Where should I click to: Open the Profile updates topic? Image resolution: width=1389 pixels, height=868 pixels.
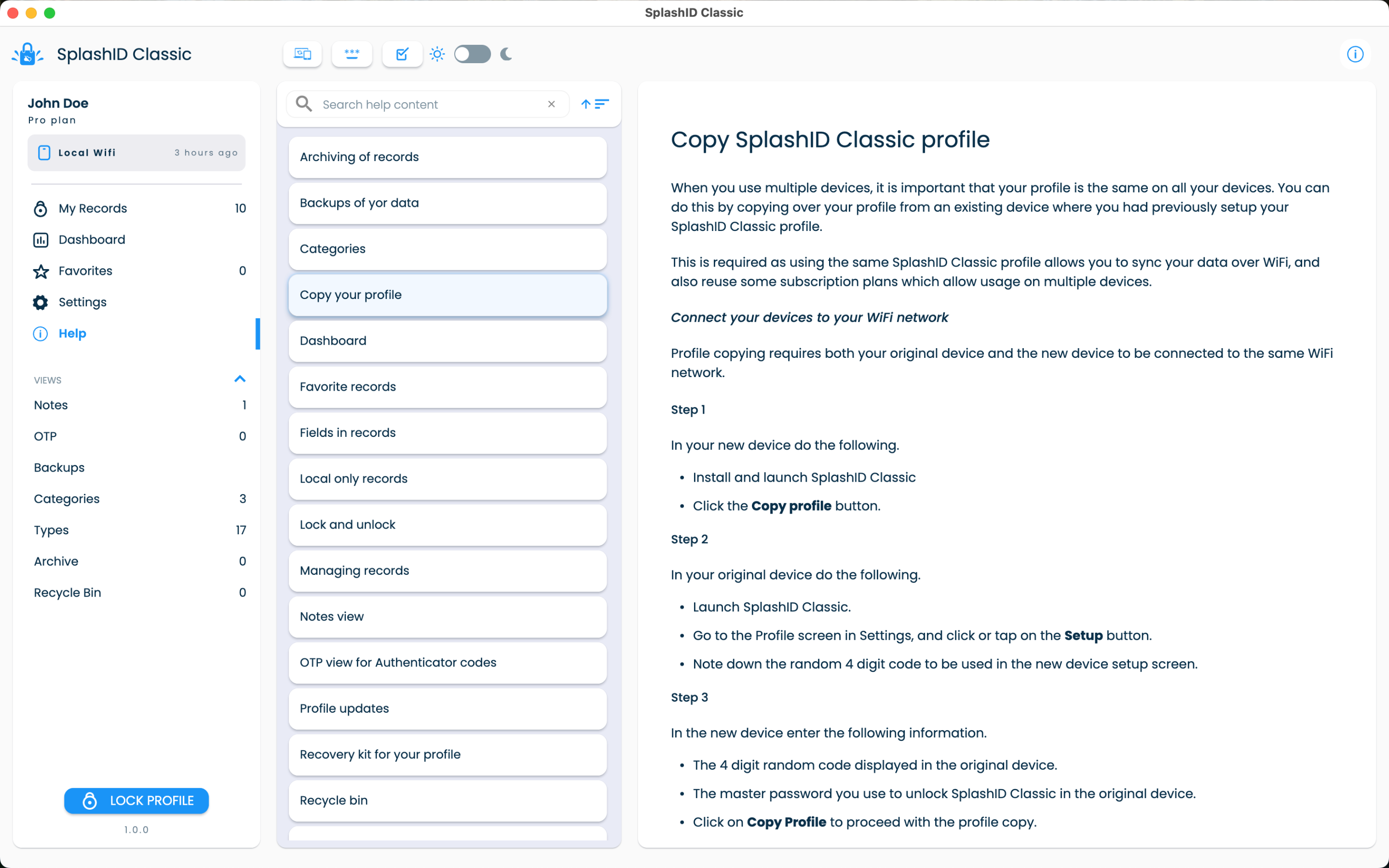pyautogui.click(x=448, y=708)
